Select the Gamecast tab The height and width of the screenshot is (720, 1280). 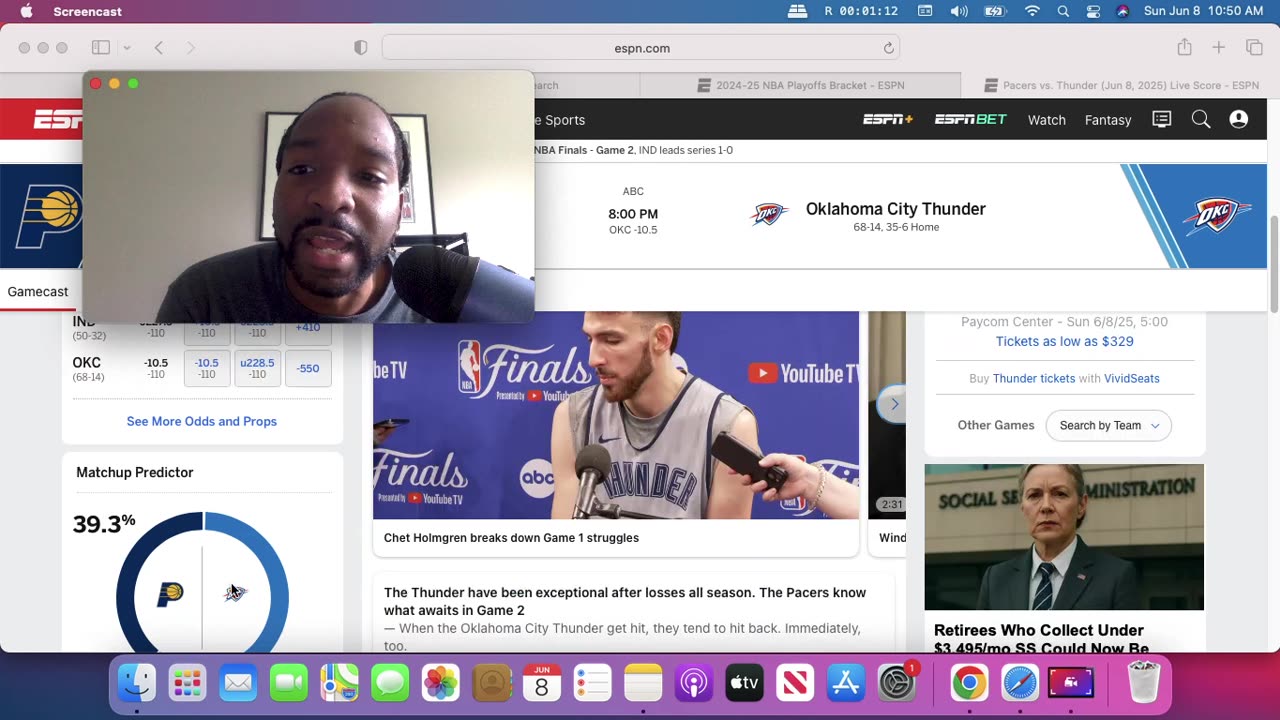(x=38, y=292)
